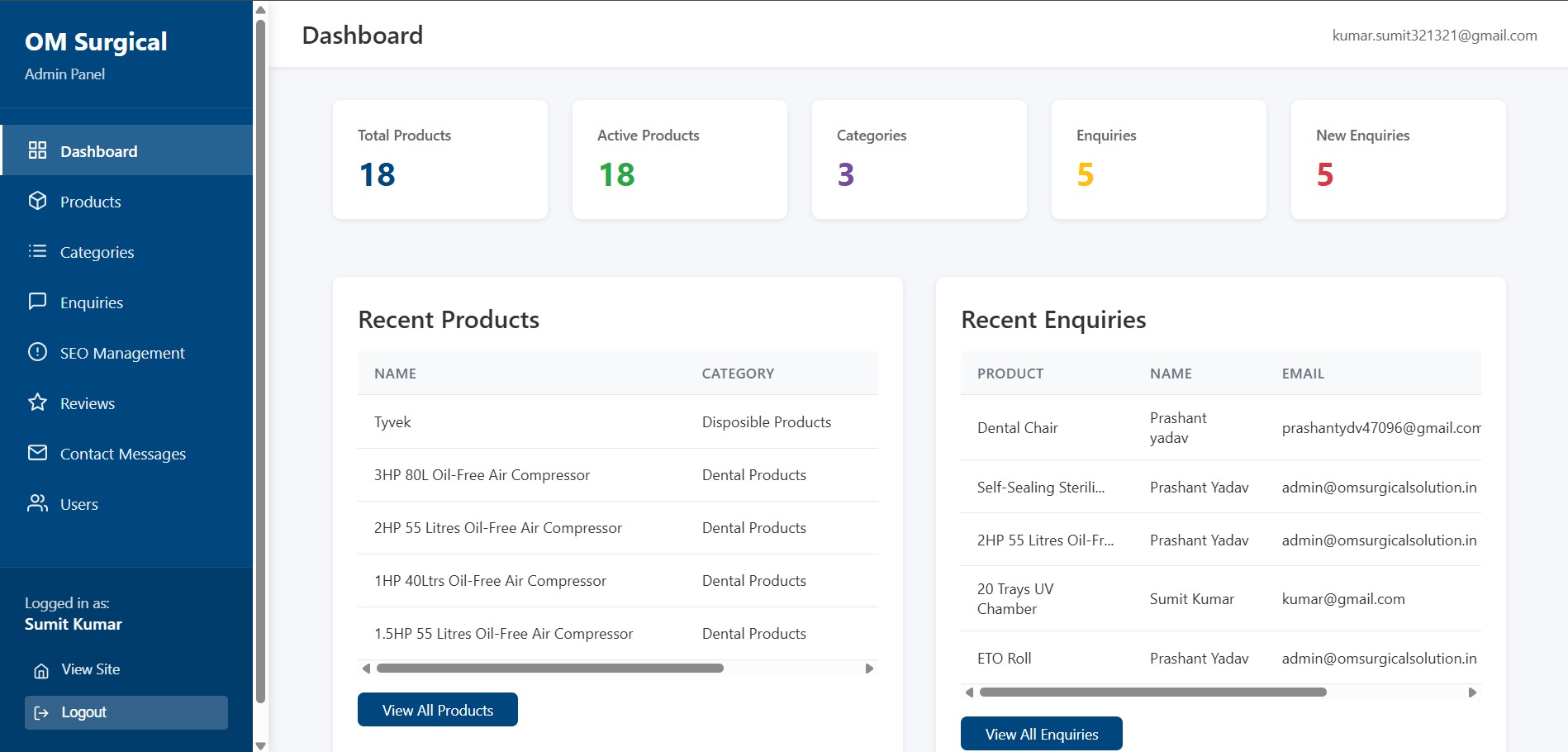This screenshot has width=1568, height=752.
Task: Click the Tyvek product row name
Action: tap(392, 422)
